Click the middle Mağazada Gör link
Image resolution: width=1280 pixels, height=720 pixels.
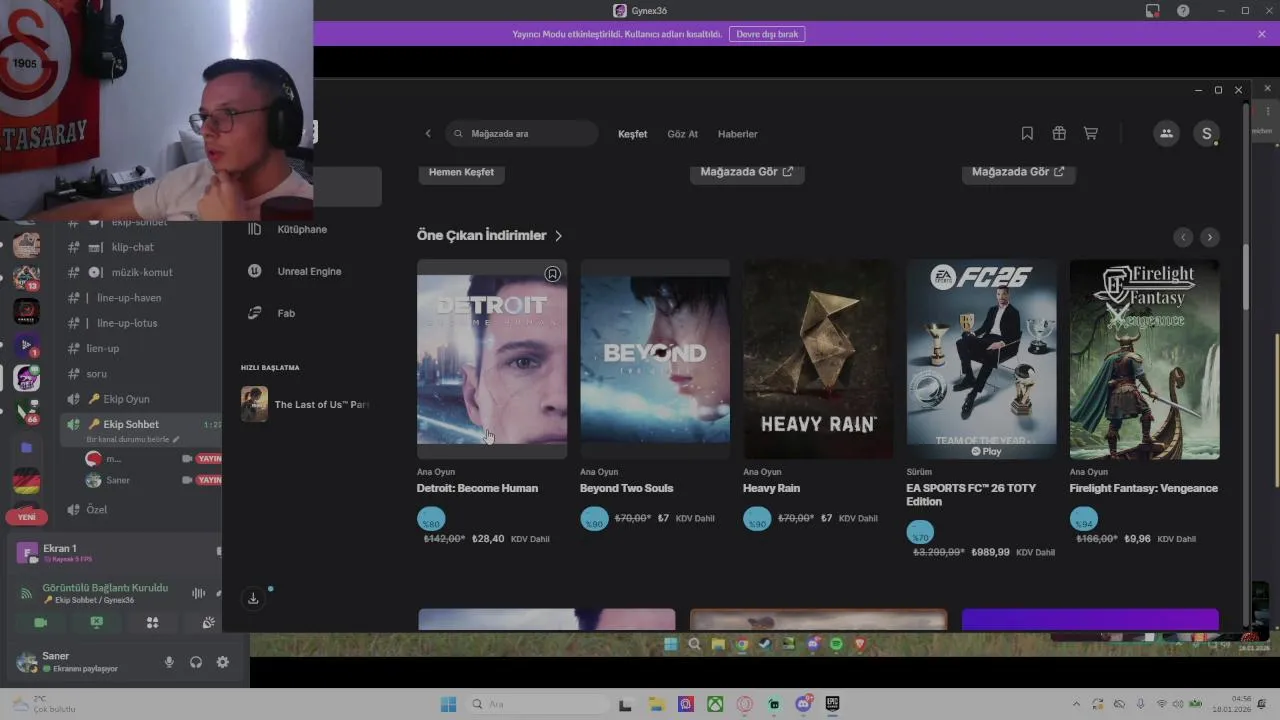746,172
